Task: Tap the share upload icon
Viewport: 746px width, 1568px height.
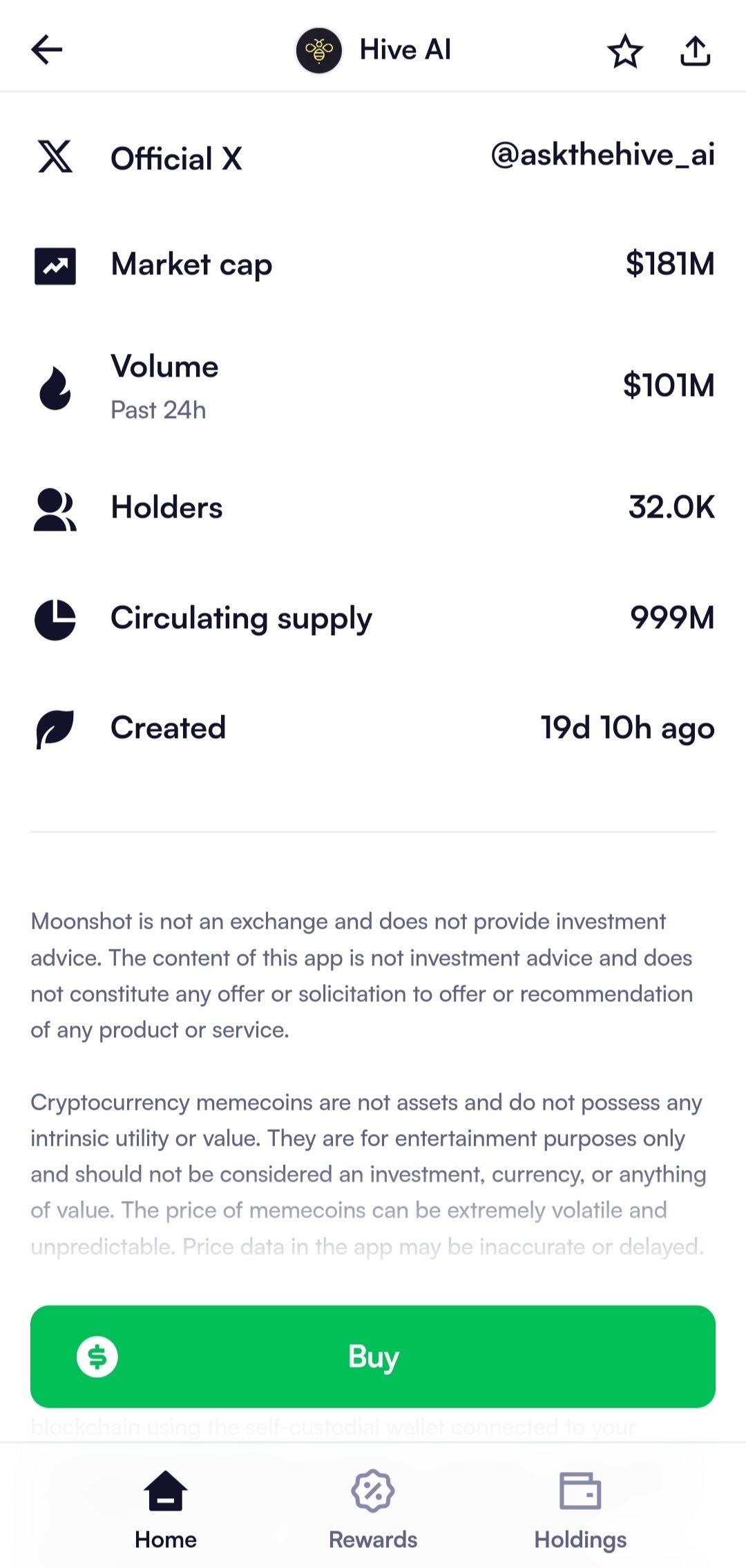Action: click(x=695, y=51)
